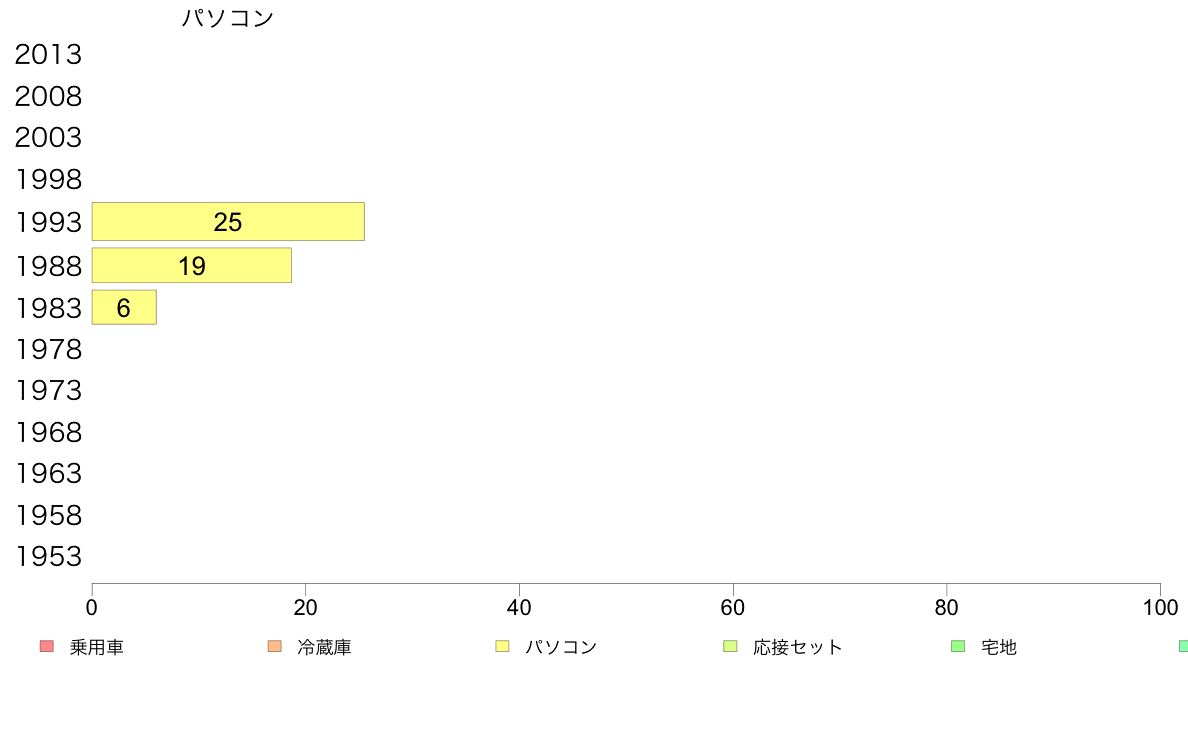Click the yellow パソコン legend swatch
This screenshot has height=736, width=1188.
point(502,646)
